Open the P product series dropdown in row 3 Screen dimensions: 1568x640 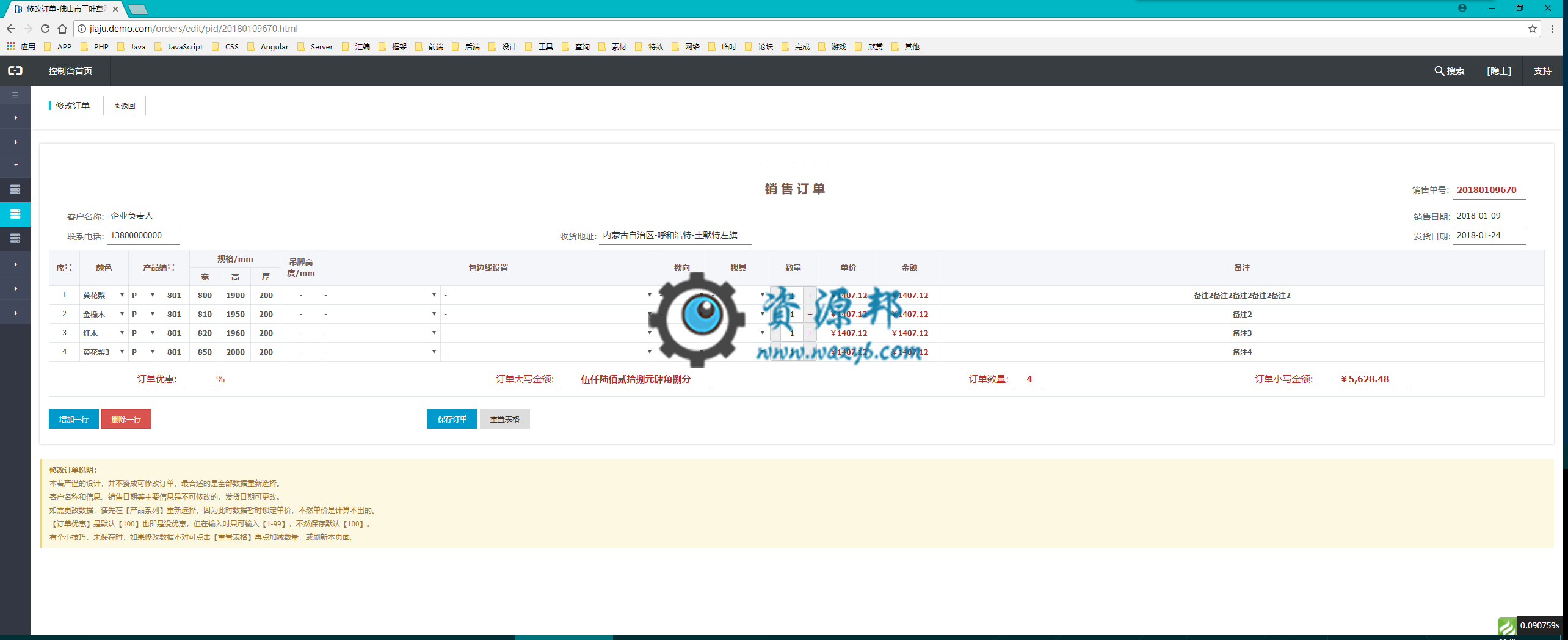[143, 333]
